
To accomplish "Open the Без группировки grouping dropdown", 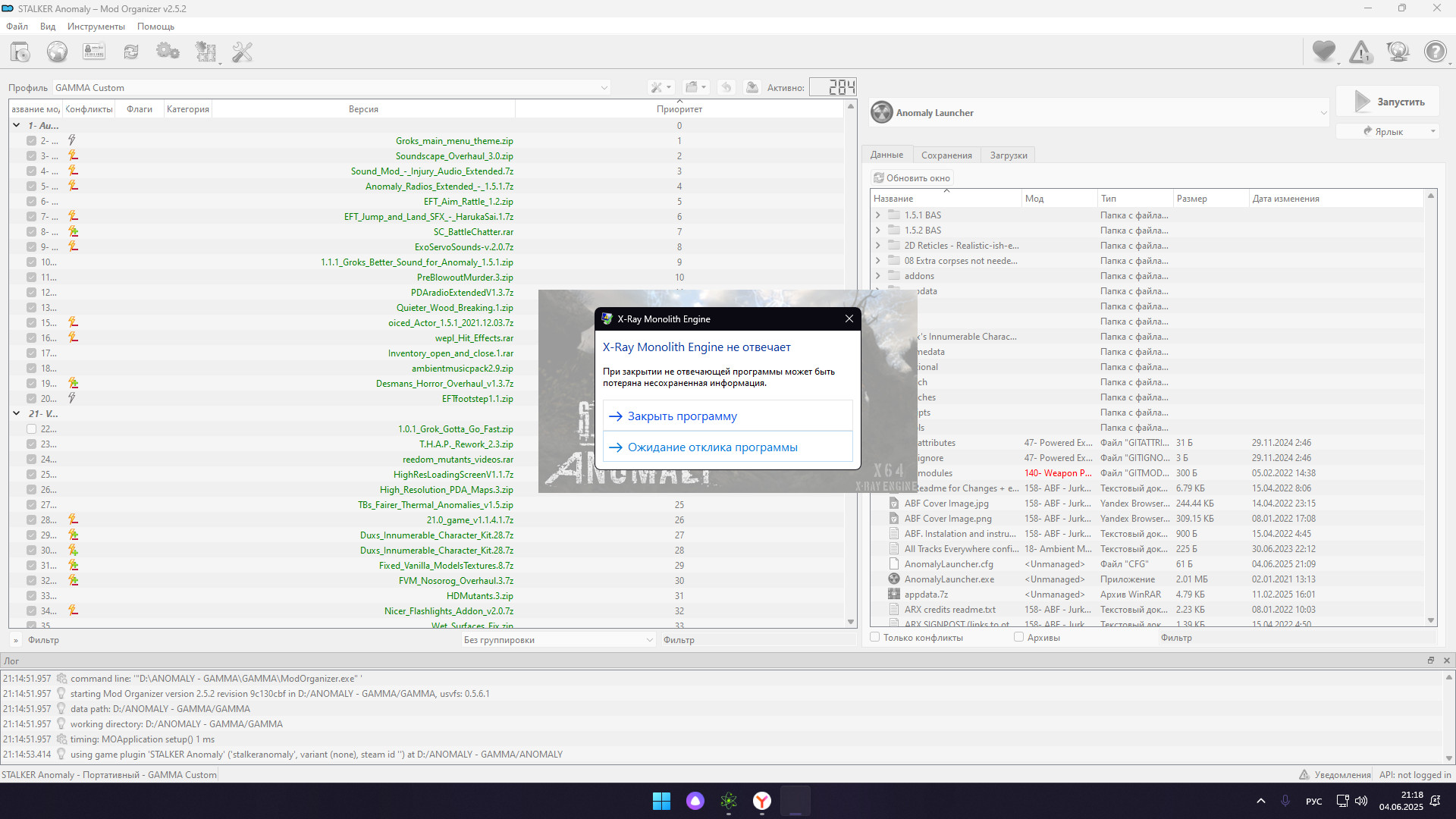I will (x=558, y=639).
